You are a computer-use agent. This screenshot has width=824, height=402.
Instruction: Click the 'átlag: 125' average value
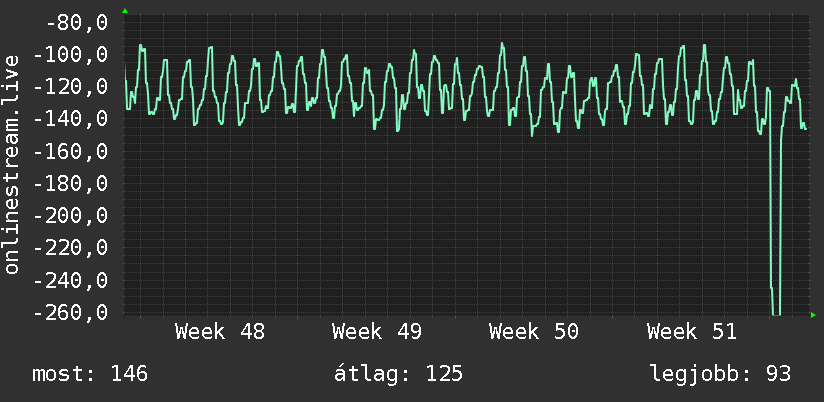(398, 374)
